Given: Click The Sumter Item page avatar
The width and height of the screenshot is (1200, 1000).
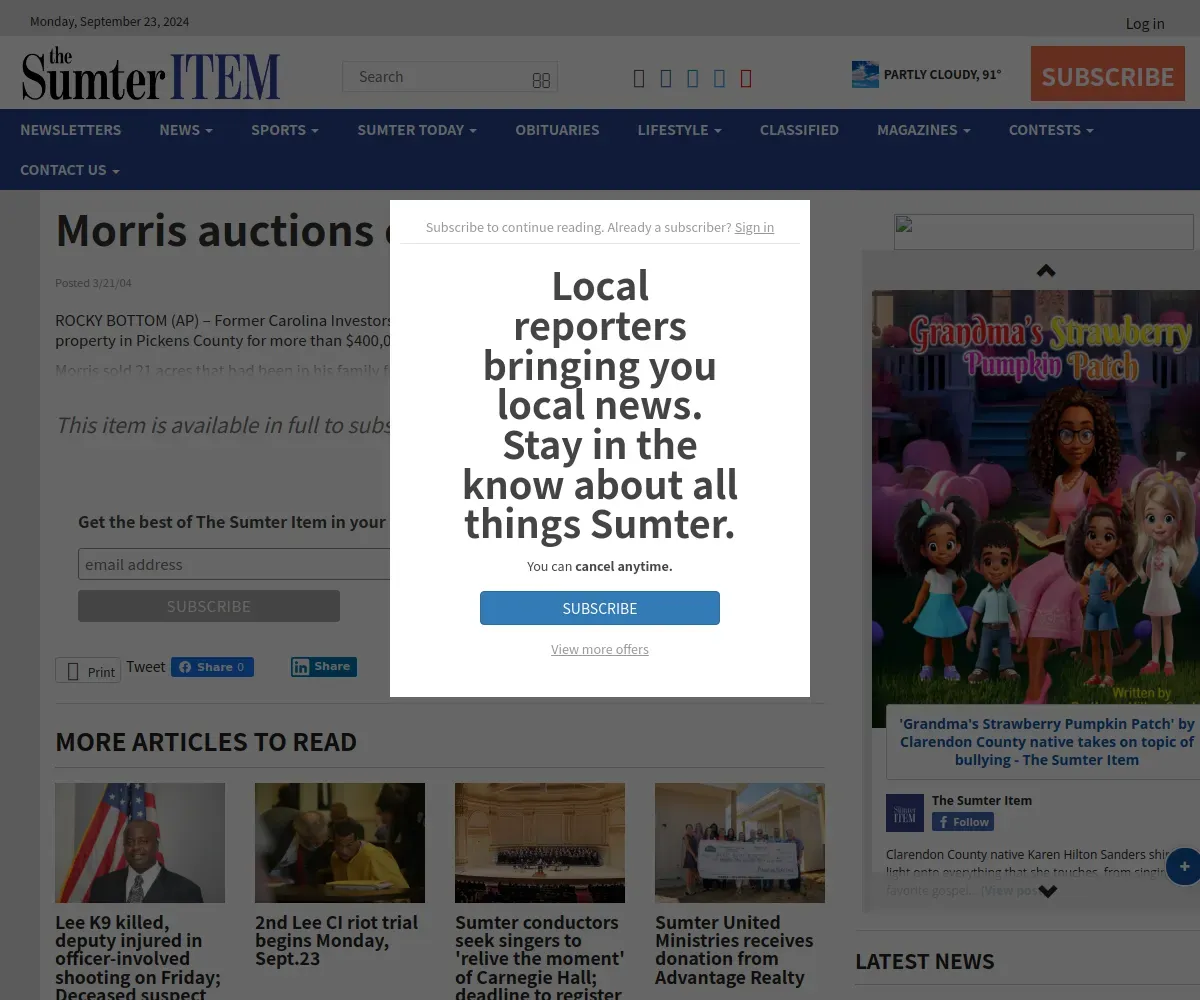Looking at the screenshot, I should pyautogui.click(x=905, y=813).
